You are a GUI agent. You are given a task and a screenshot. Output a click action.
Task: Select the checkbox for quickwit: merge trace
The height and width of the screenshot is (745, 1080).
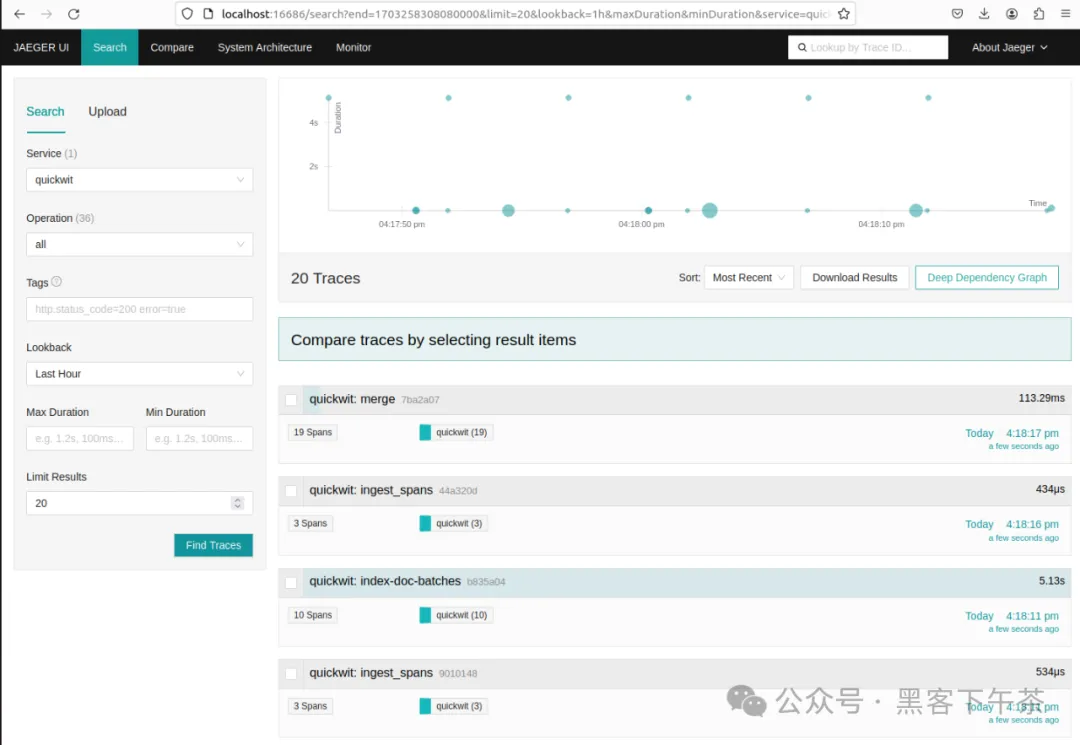291,400
